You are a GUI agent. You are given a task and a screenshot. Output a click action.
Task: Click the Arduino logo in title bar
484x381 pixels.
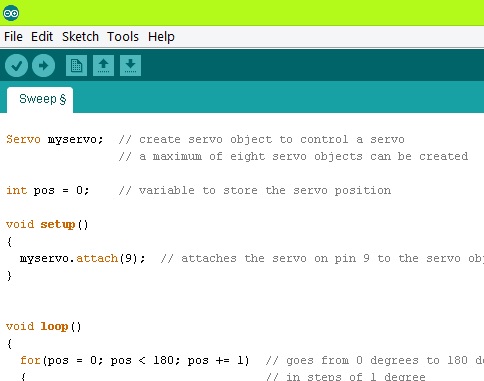pyautogui.click(x=11, y=13)
